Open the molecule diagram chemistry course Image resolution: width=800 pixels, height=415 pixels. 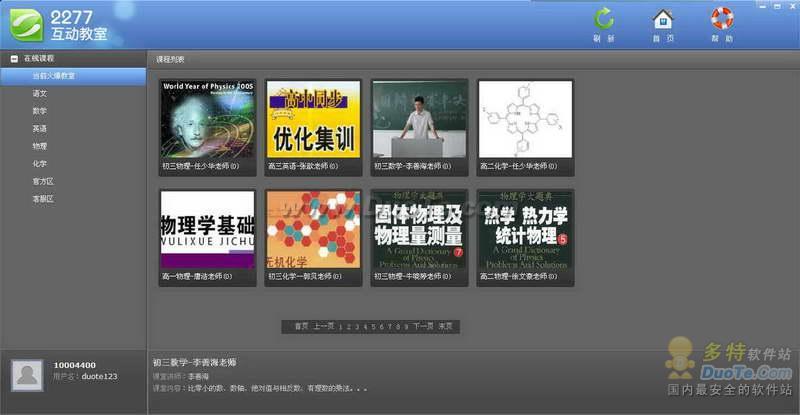(525, 120)
